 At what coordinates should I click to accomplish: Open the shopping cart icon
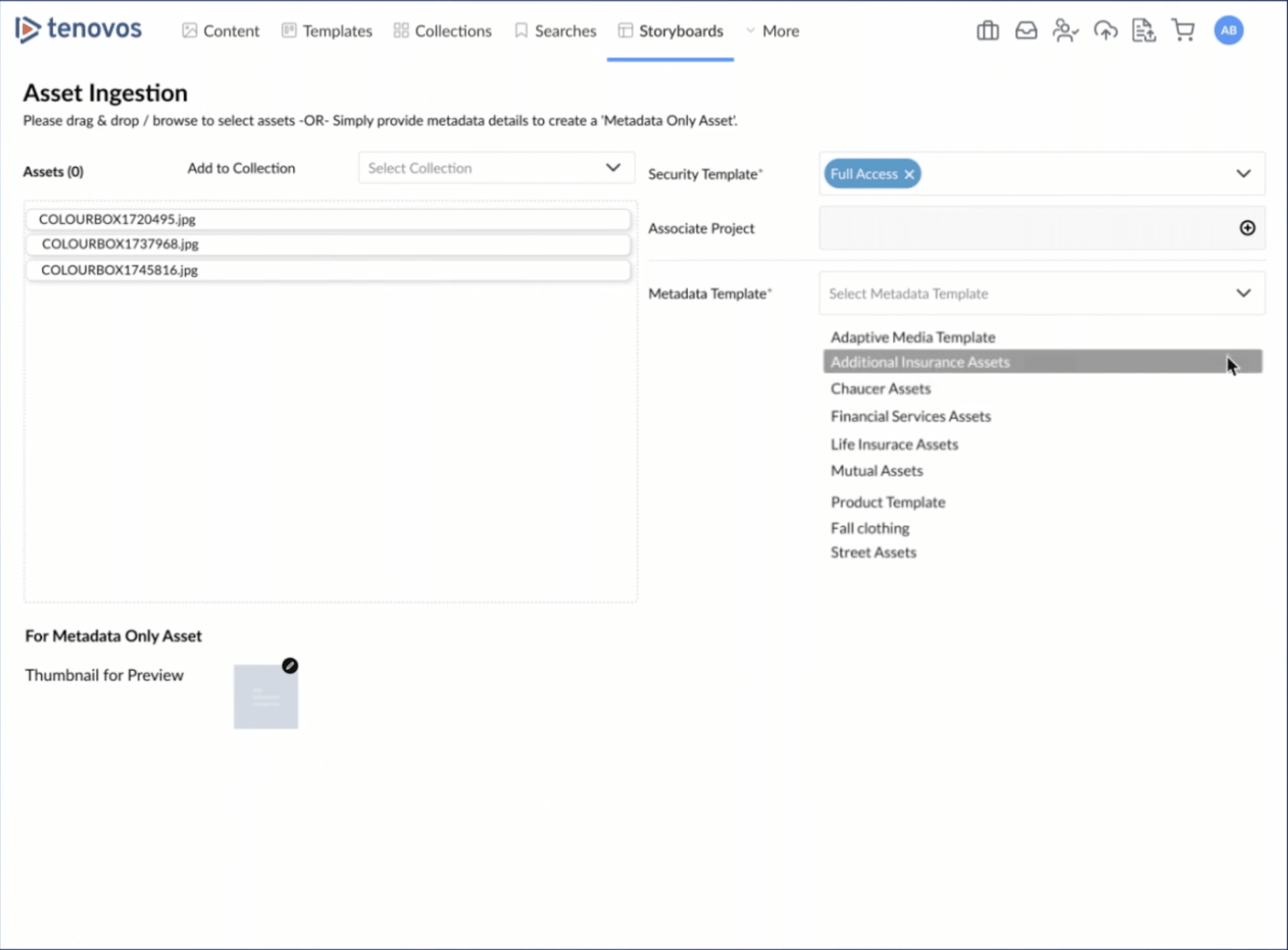(1183, 30)
